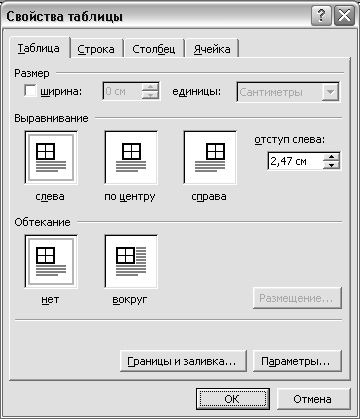Increase left indent with up arrow
Viewport: 360px width, 419px height.
pyautogui.click(x=331, y=157)
